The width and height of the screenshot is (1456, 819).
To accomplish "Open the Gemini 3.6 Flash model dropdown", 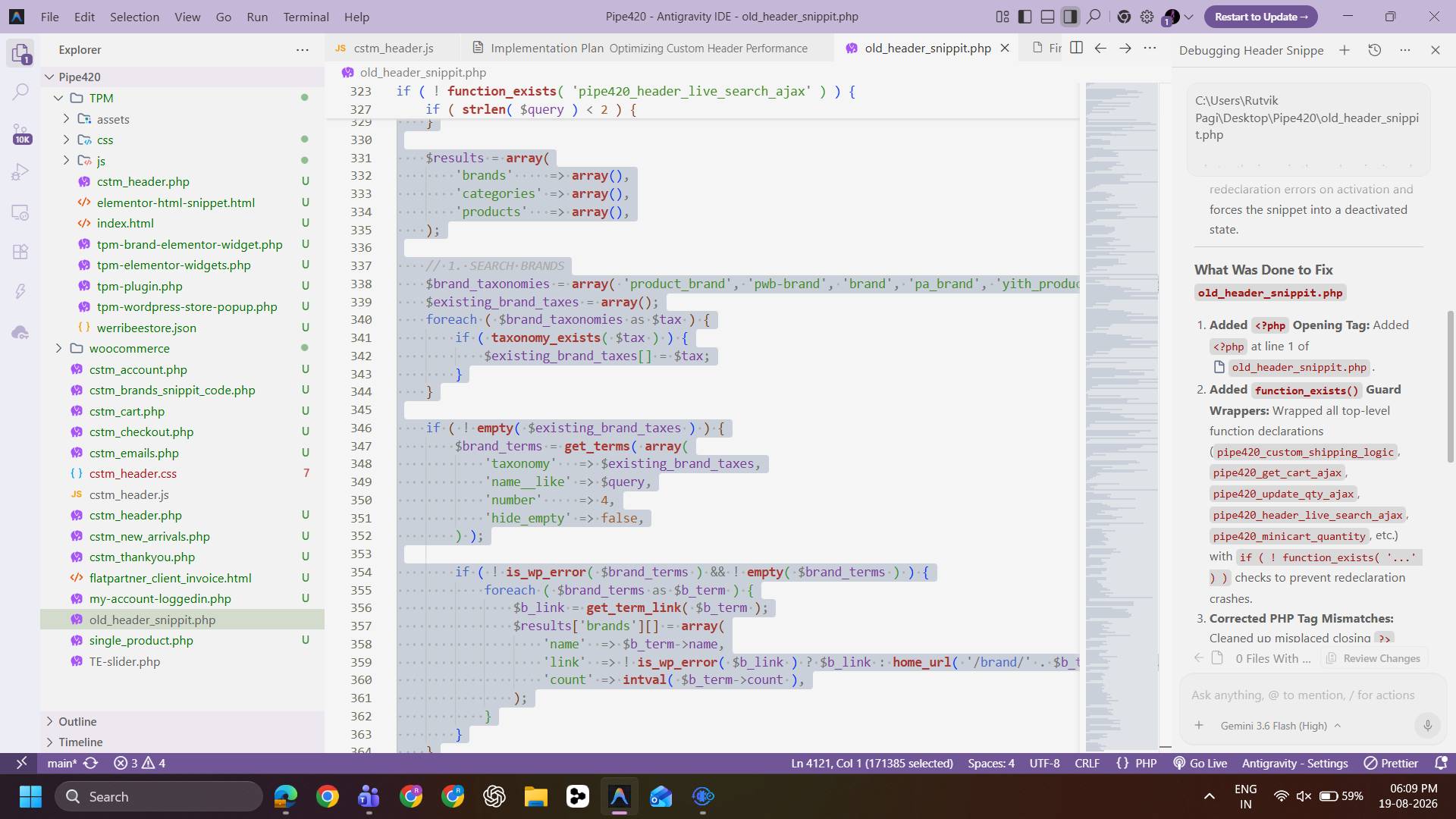I will [1281, 726].
